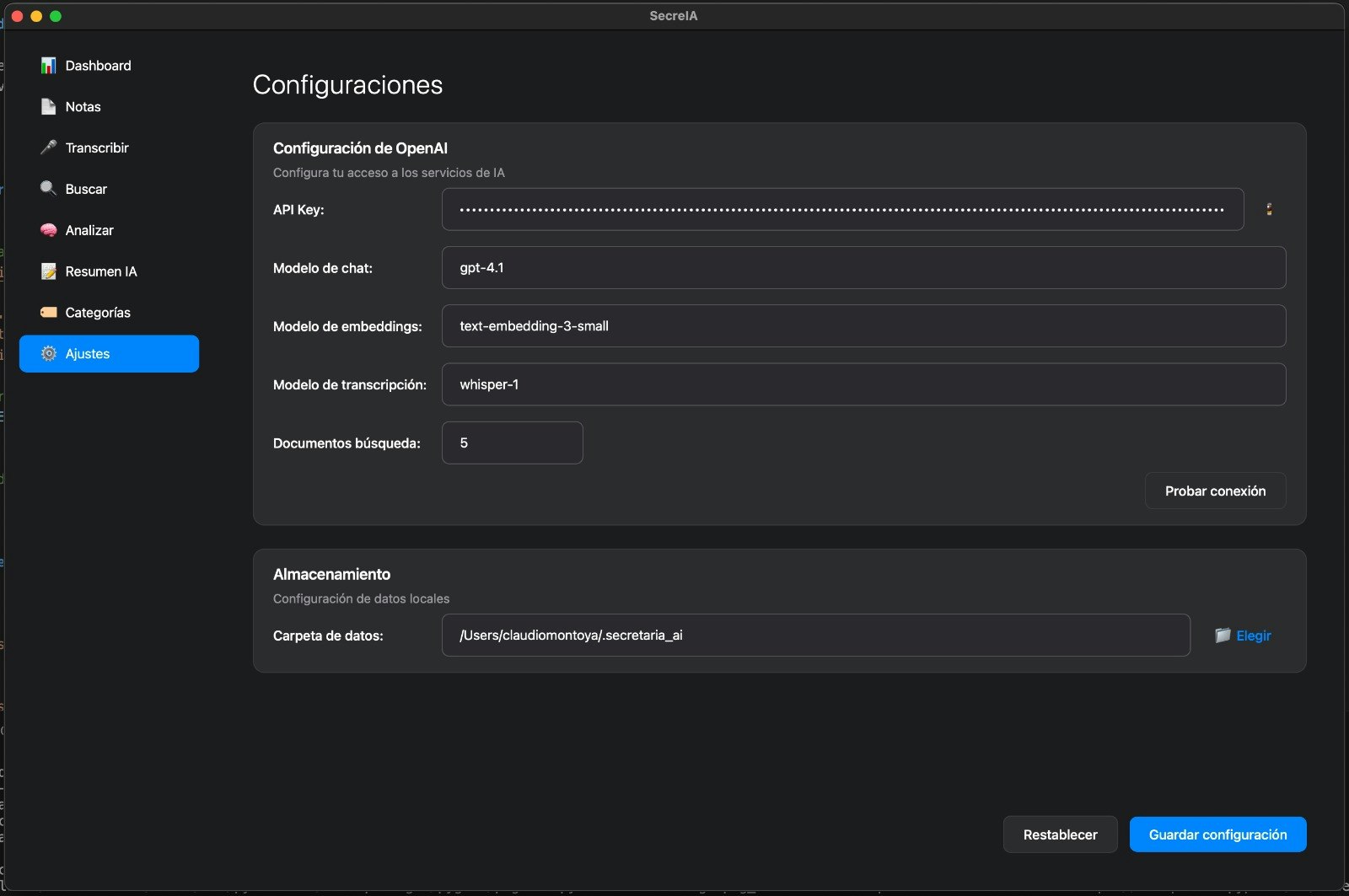Go to Resumen IA page
This screenshot has height=896, width=1349.
point(100,271)
